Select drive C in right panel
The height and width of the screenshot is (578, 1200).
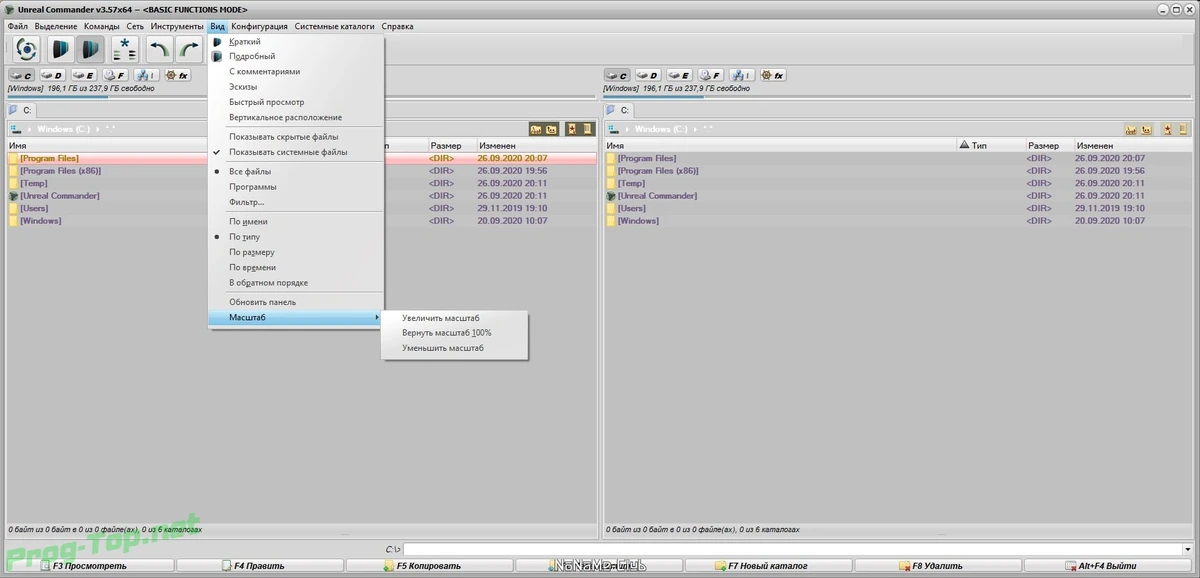coord(617,75)
